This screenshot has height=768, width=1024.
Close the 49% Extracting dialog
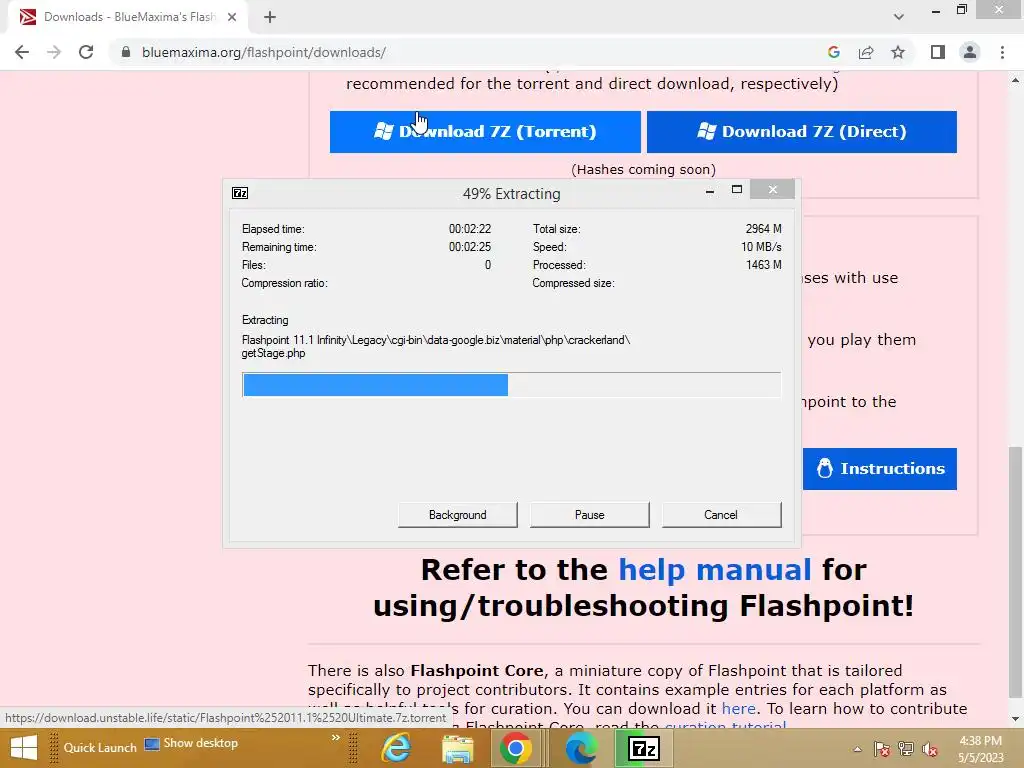(773, 189)
